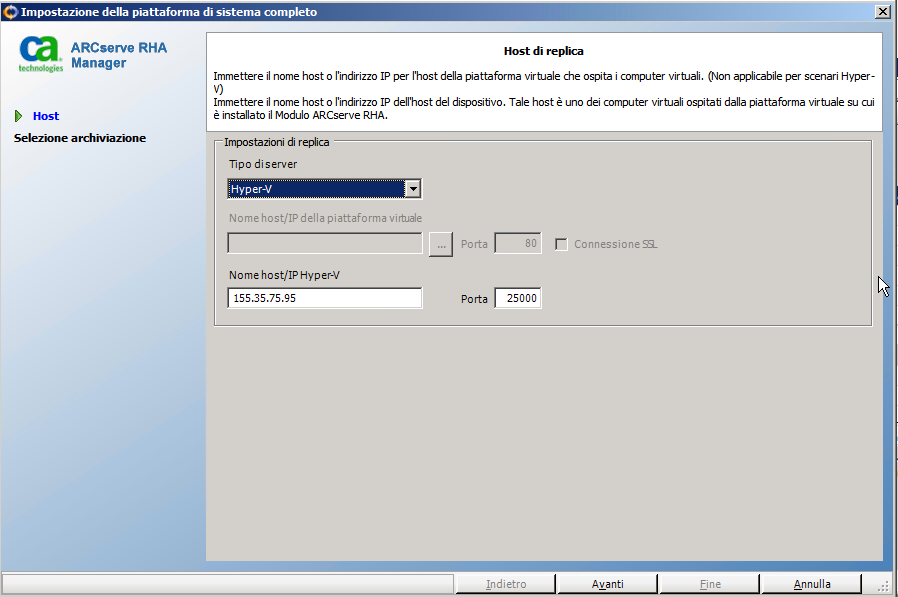
Task: Close the wizard window
Action: coord(883,11)
